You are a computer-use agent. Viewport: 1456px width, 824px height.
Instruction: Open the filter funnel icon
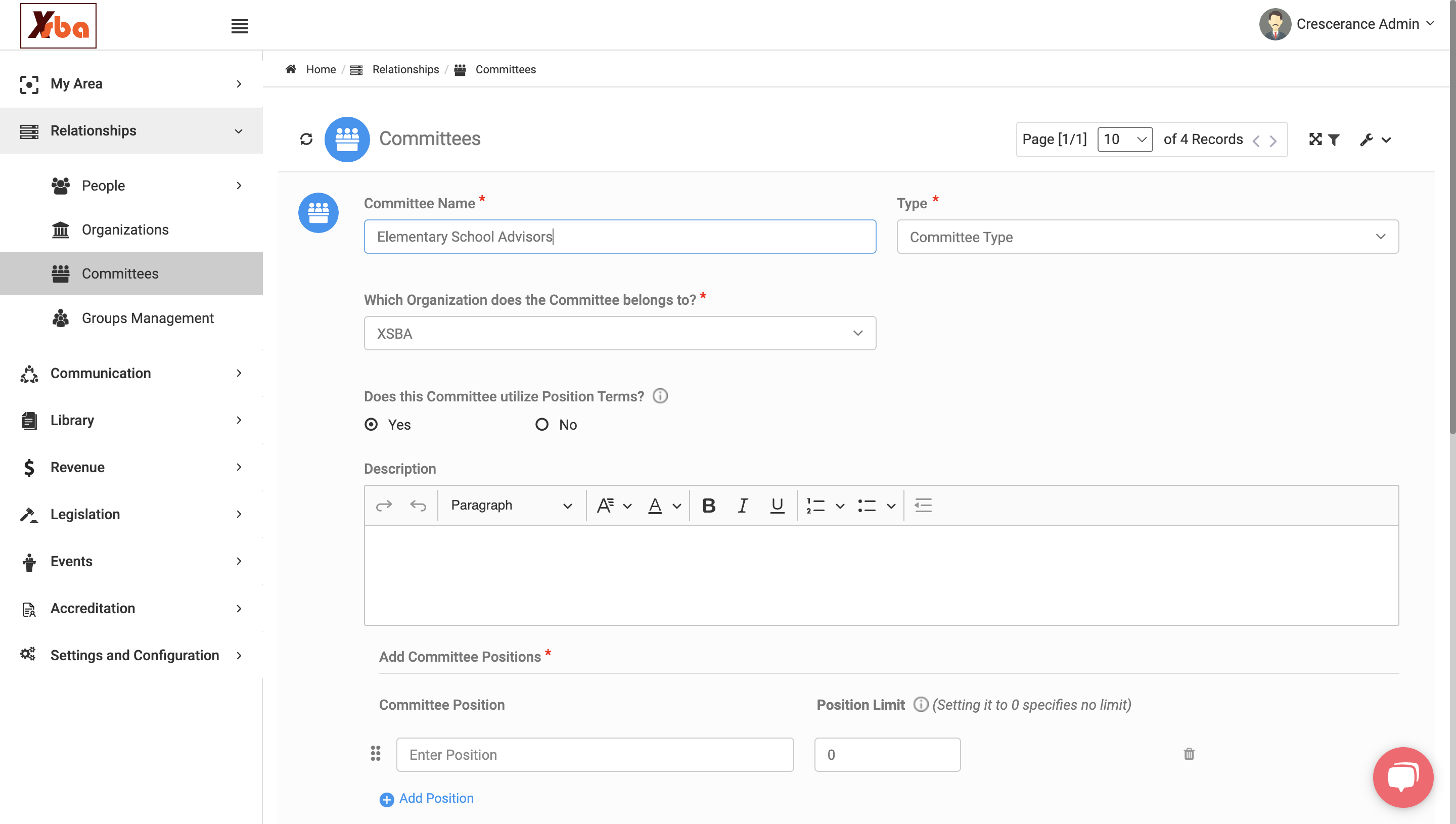coord(1334,140)
